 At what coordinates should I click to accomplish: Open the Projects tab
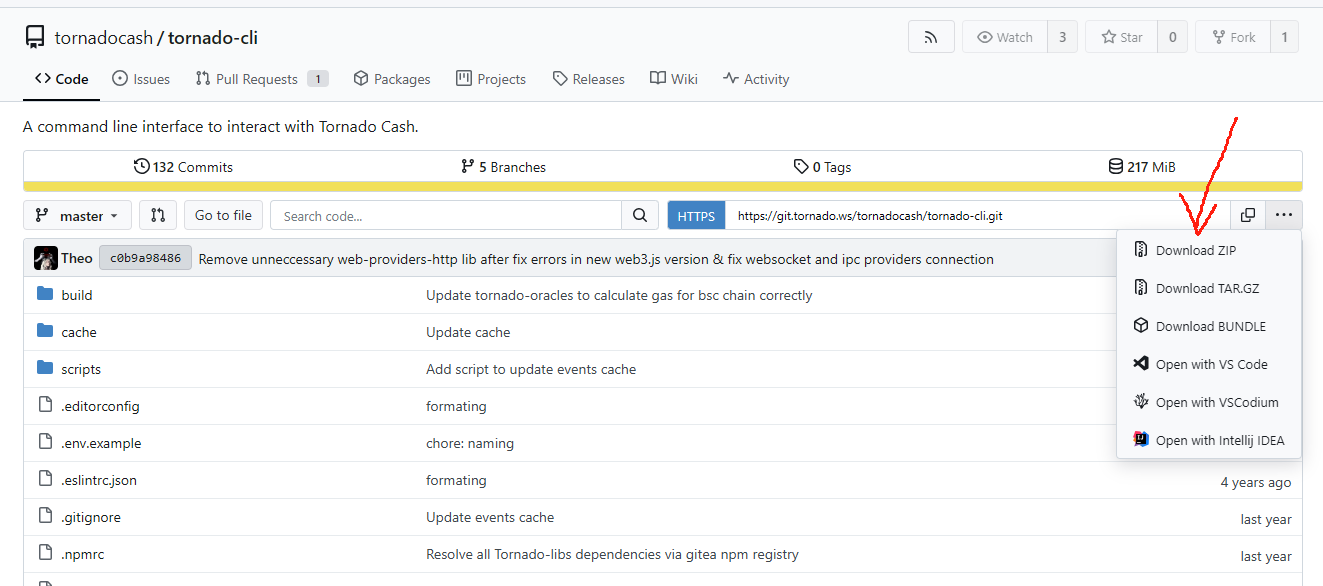(x=491, y=79)
